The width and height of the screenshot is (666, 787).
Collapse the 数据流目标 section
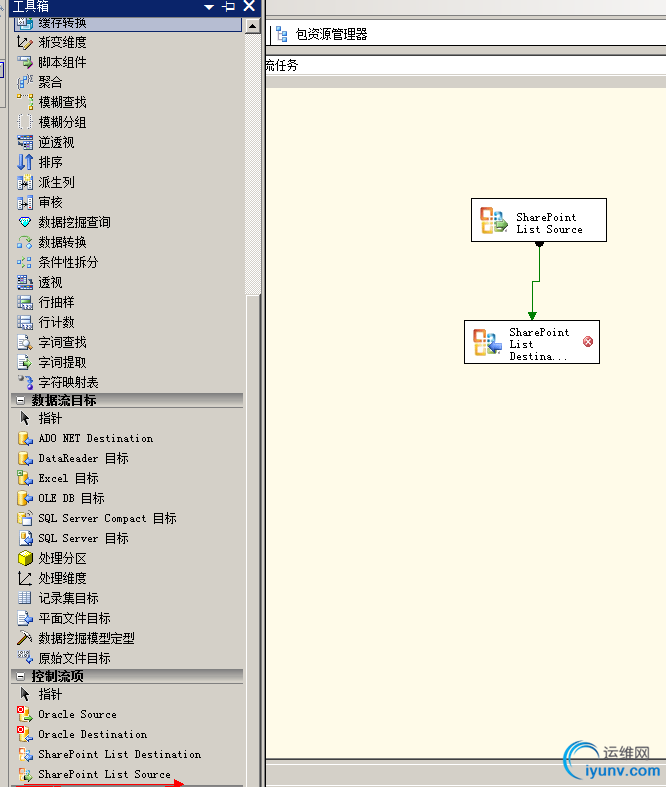[x=21, y=401]
